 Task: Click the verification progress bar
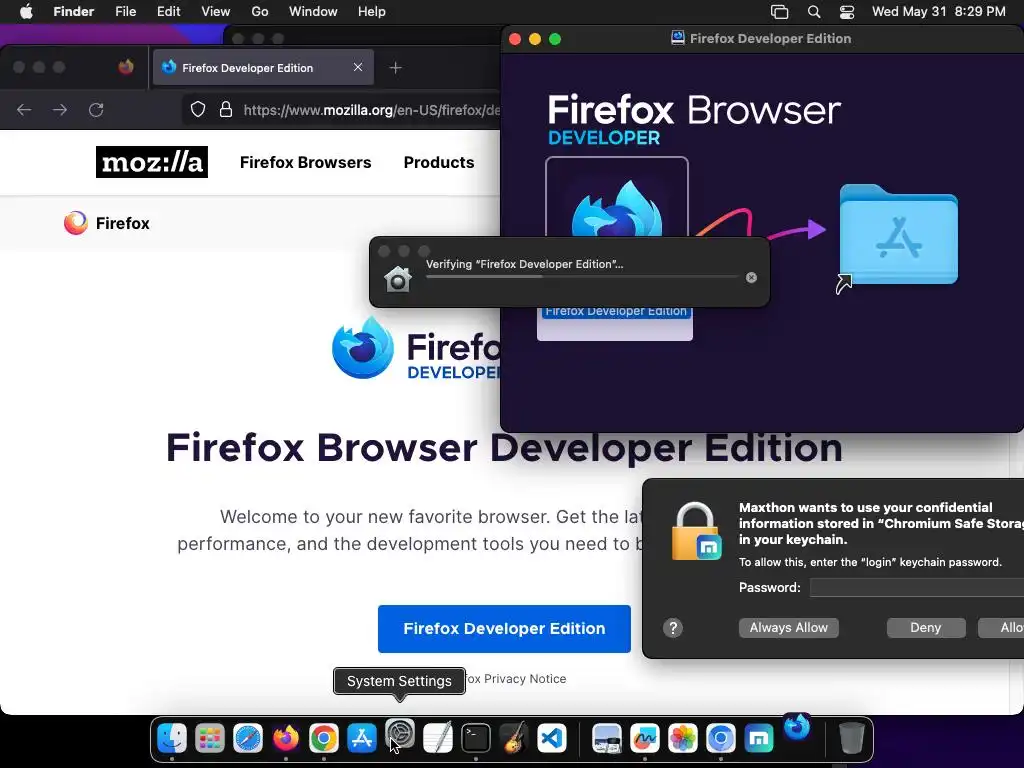[582, 277]
